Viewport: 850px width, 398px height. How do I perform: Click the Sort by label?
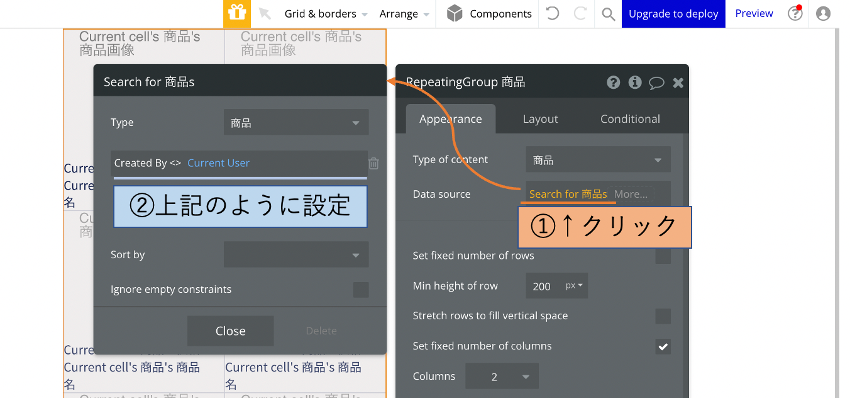[x=128, y=254]
